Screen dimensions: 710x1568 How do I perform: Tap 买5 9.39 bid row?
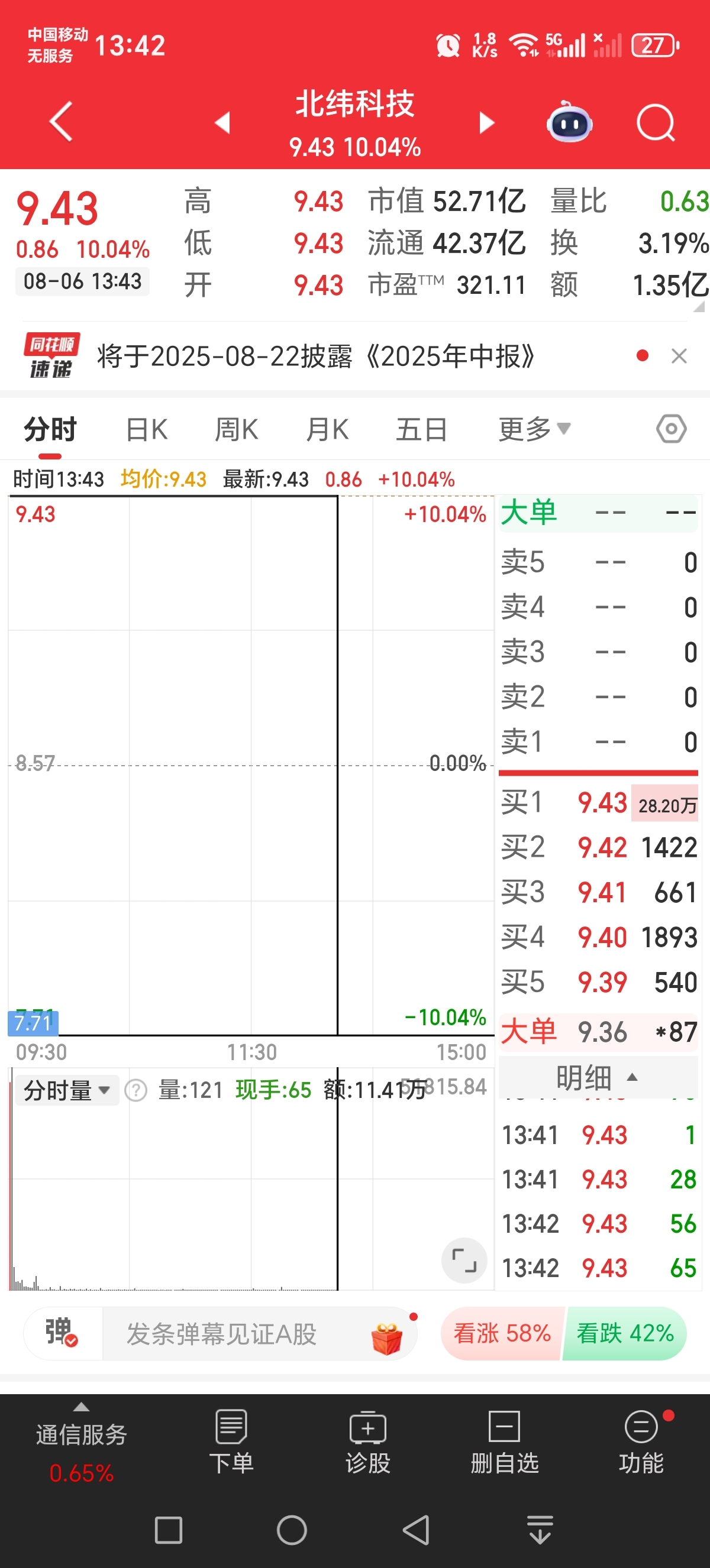pos(599,983)
